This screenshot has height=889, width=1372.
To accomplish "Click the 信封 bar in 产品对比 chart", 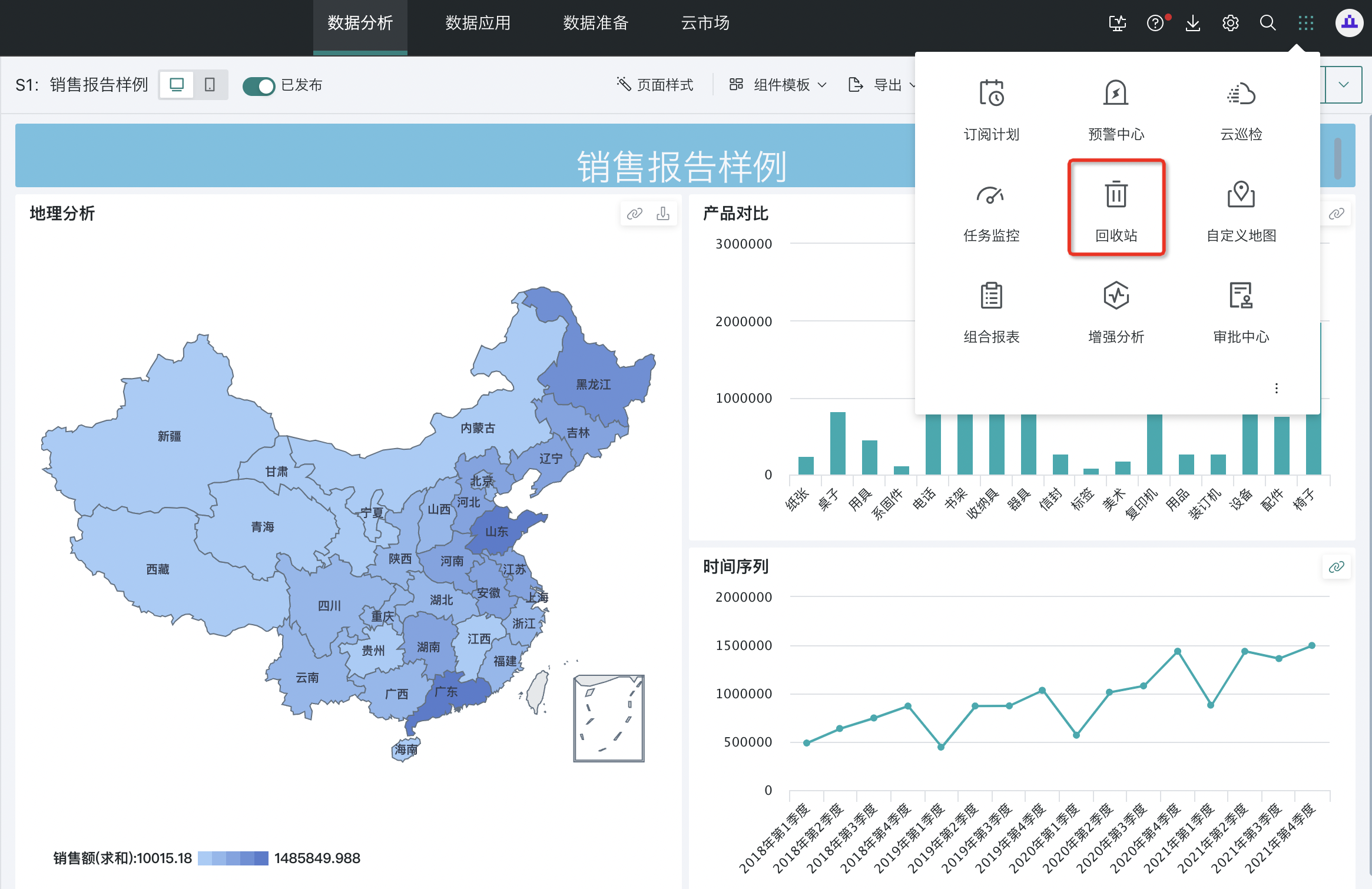I will click(x=1060, y=465).
